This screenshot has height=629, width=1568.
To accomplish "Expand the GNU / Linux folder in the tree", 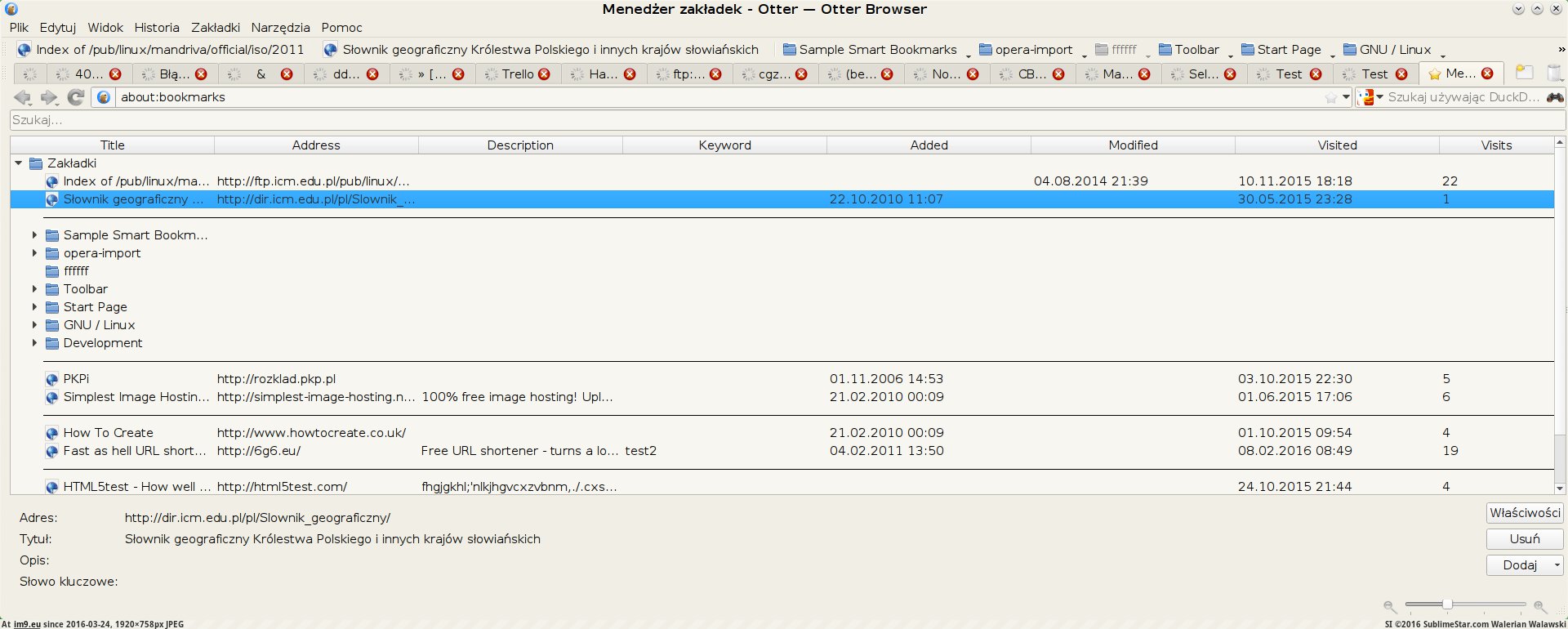I will click(x=34, y=325).
